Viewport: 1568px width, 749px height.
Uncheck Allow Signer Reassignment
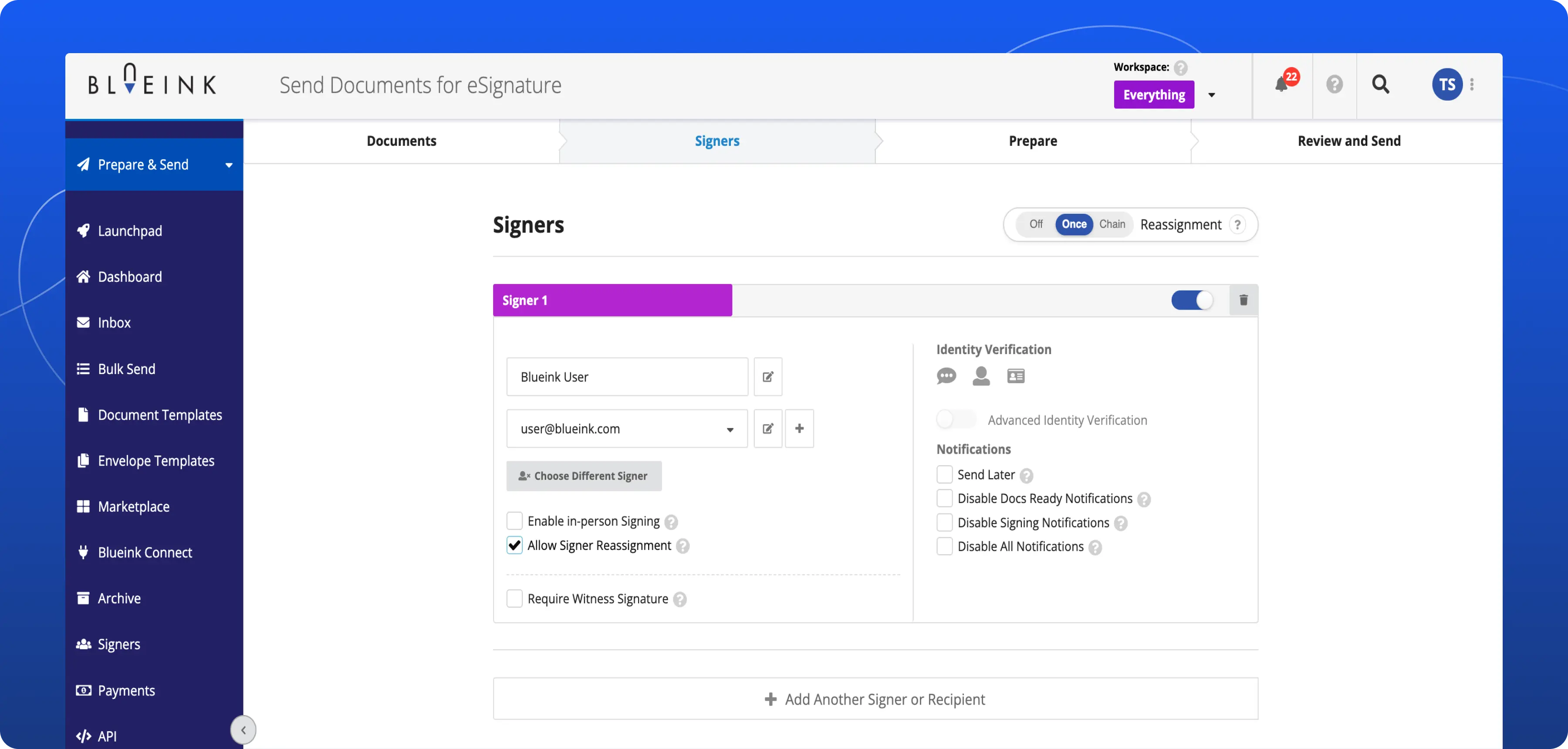[x=514, y=545]
